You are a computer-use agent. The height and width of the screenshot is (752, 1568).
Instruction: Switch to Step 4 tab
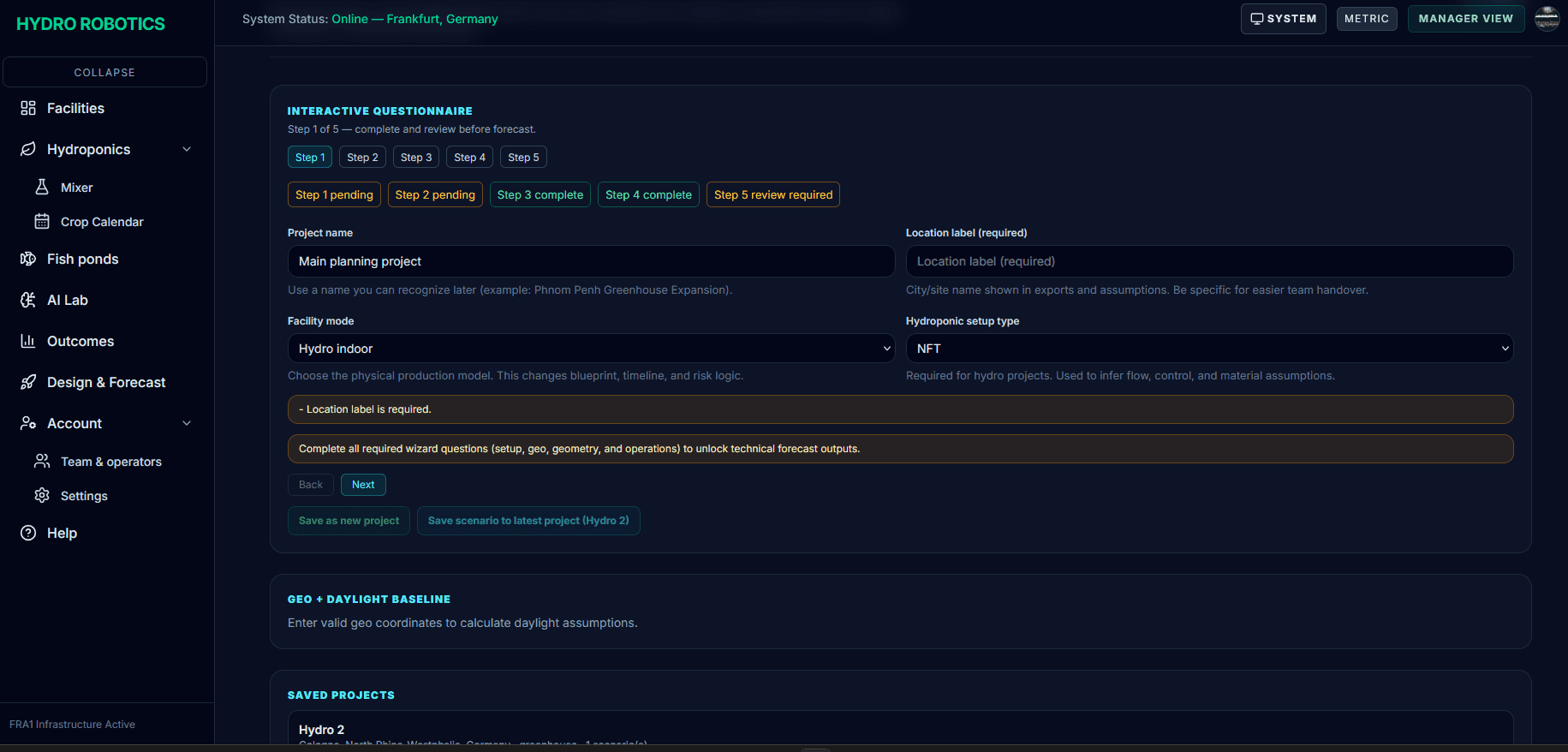point(469,157)
